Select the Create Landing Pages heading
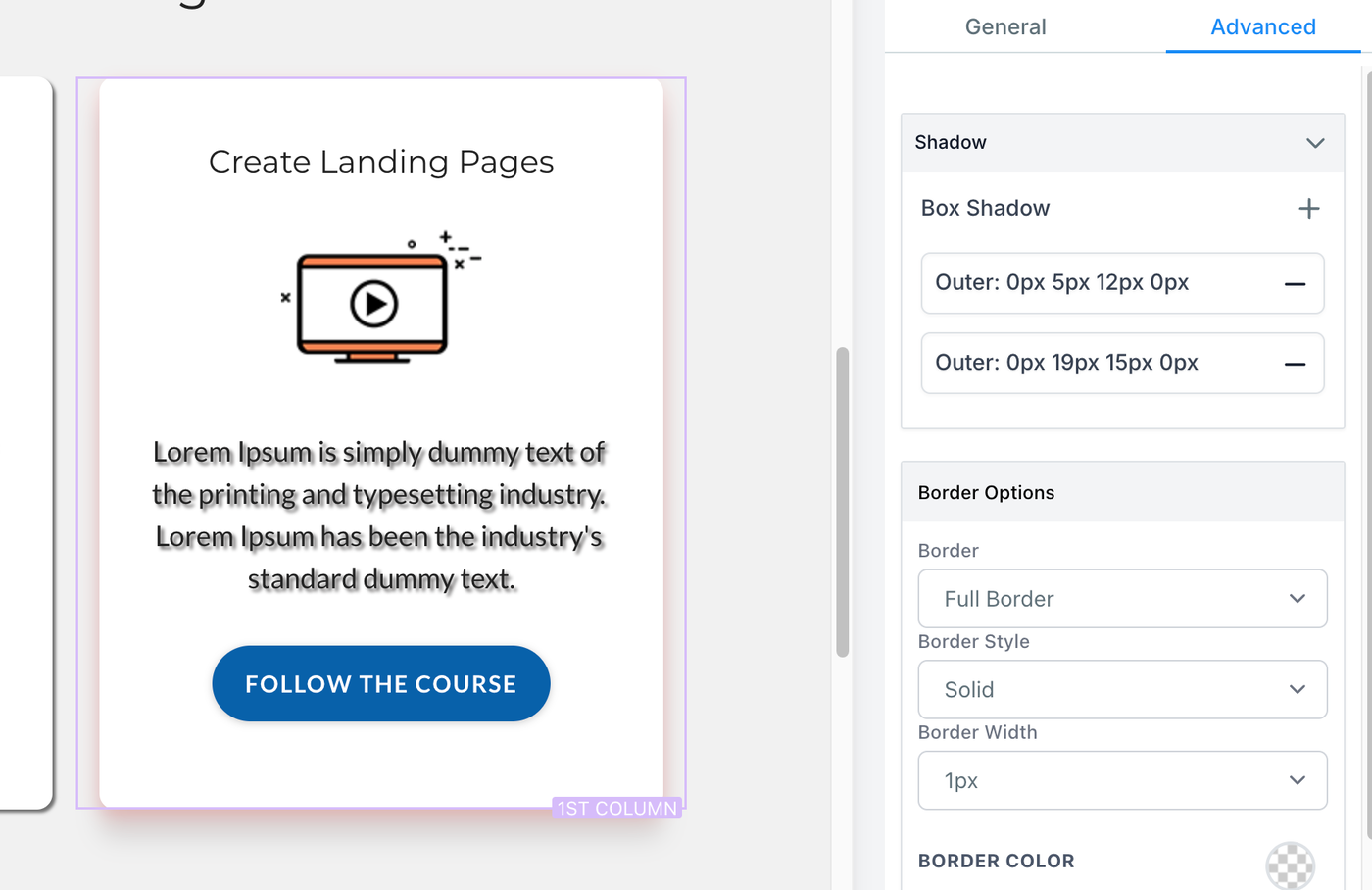The image size is (1372, 890). (381, 162)
